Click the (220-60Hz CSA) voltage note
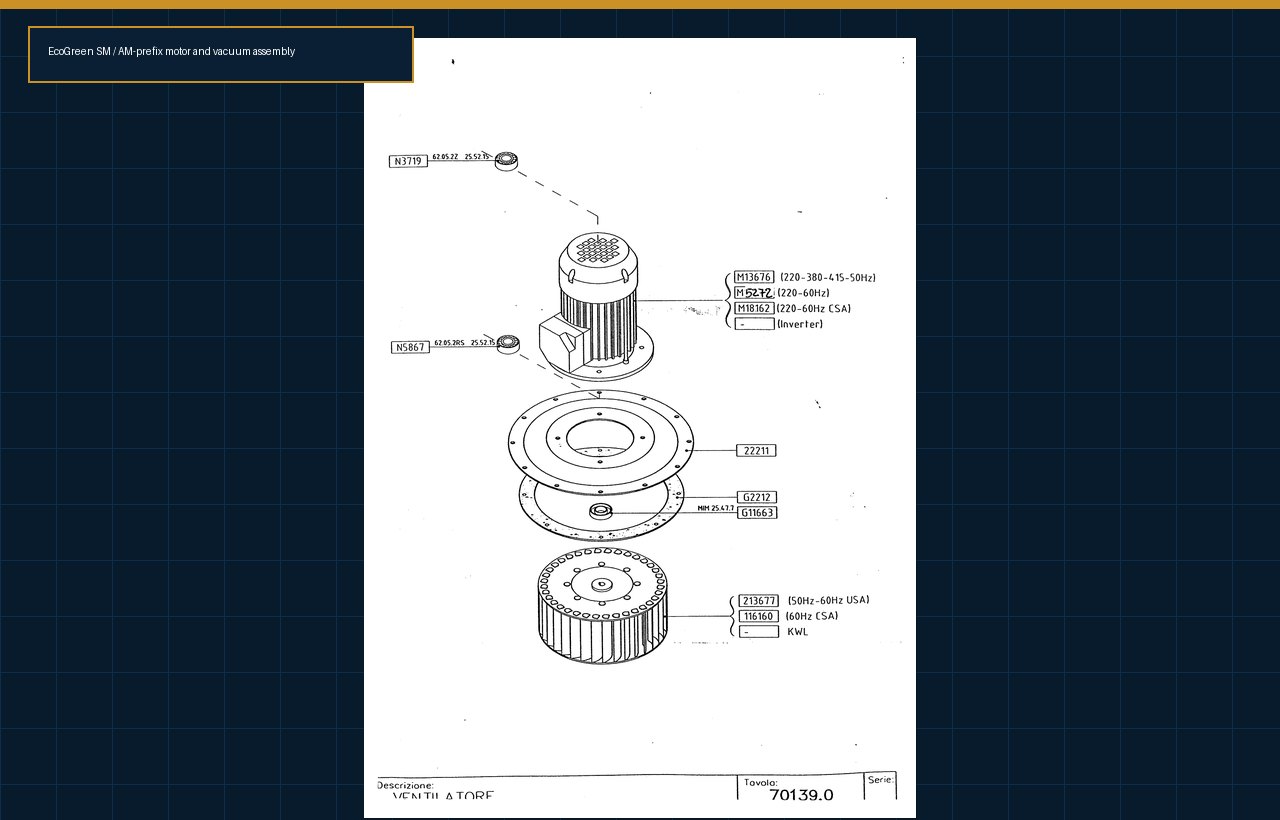Screen dimensions: 1280x820 [813, 308]
